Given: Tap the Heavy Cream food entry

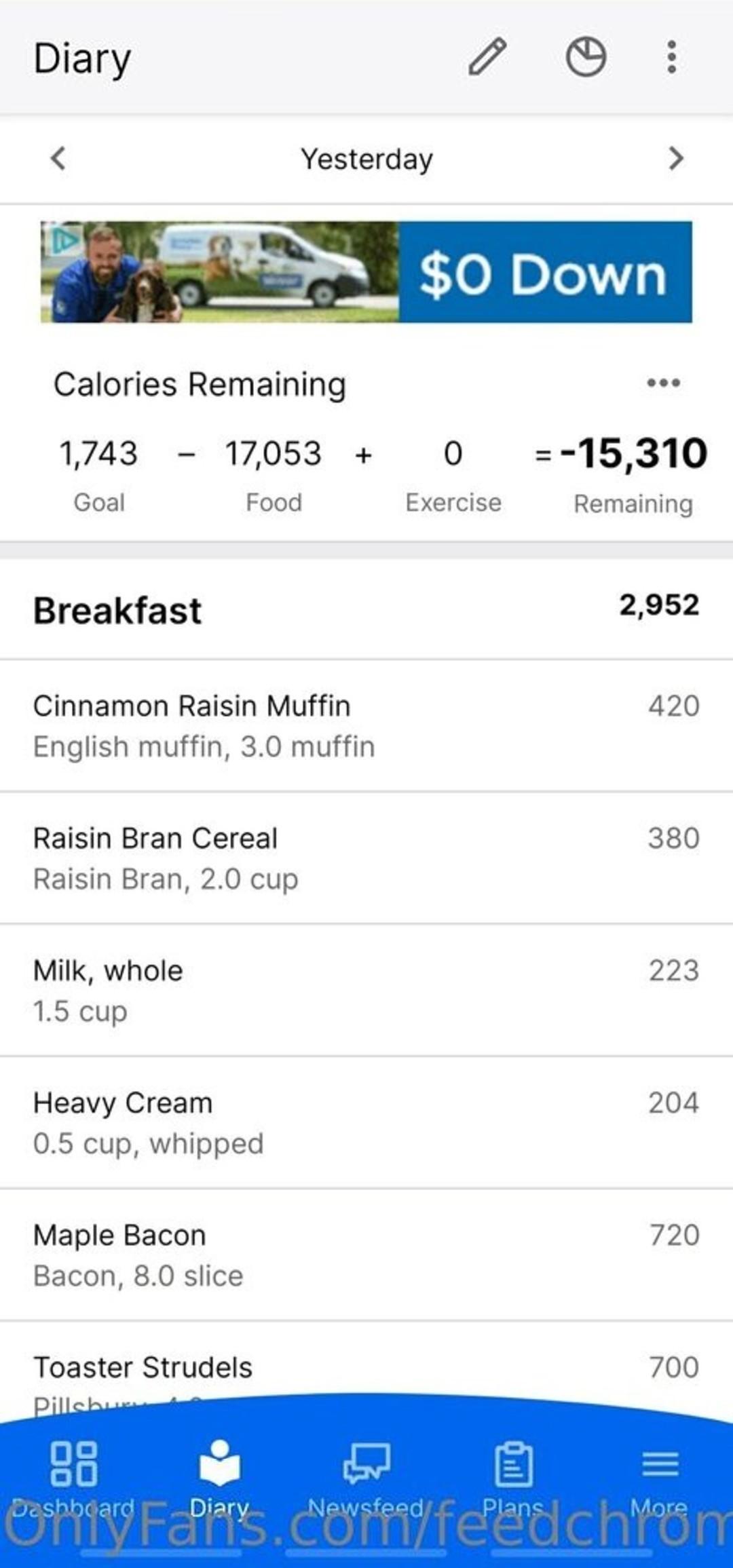Looking at the screenshot, I should [366, 1122].
